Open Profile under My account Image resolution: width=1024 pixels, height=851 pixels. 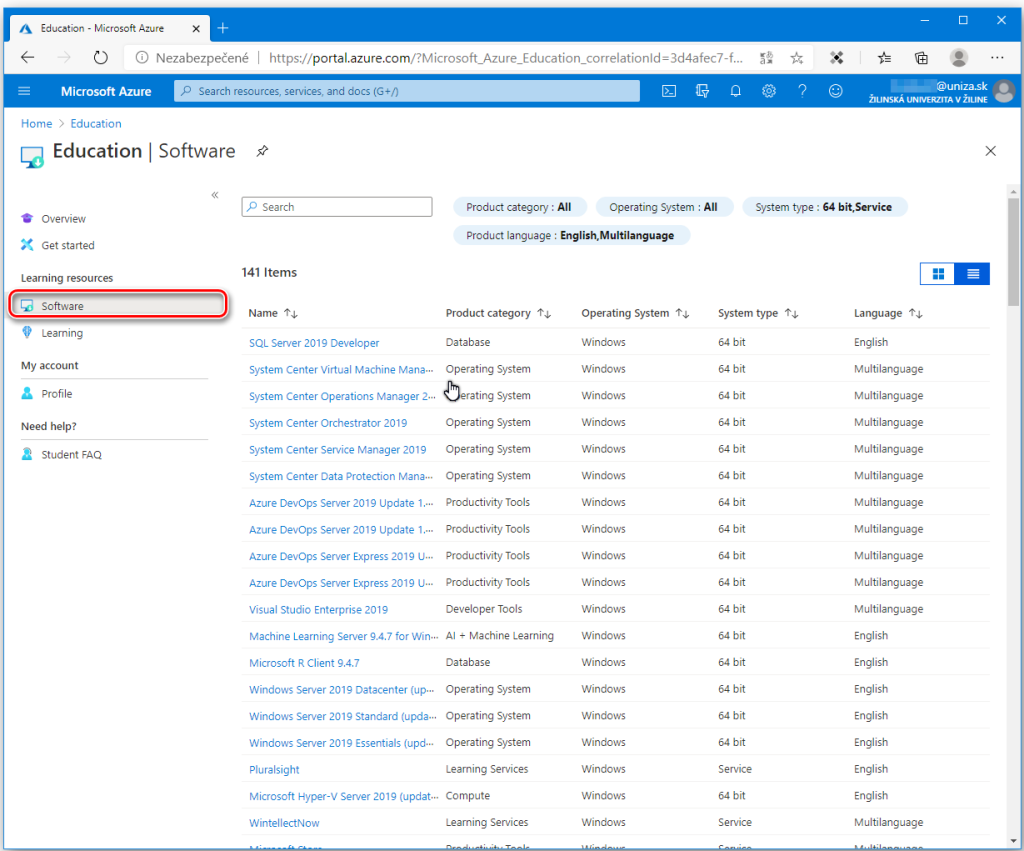tap(57, 394)
